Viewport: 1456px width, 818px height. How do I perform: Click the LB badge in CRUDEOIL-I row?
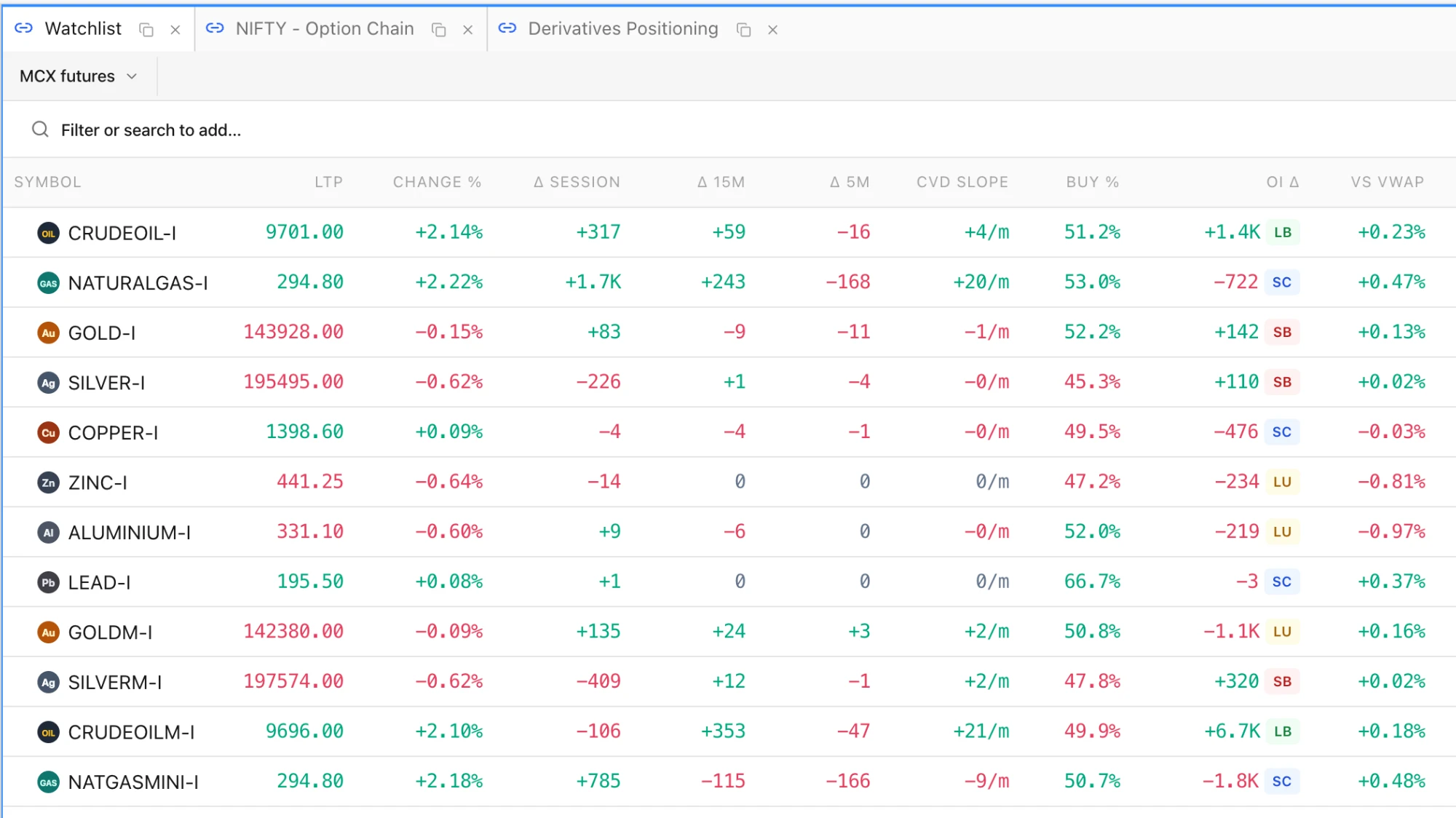(x=1283, y=232)
